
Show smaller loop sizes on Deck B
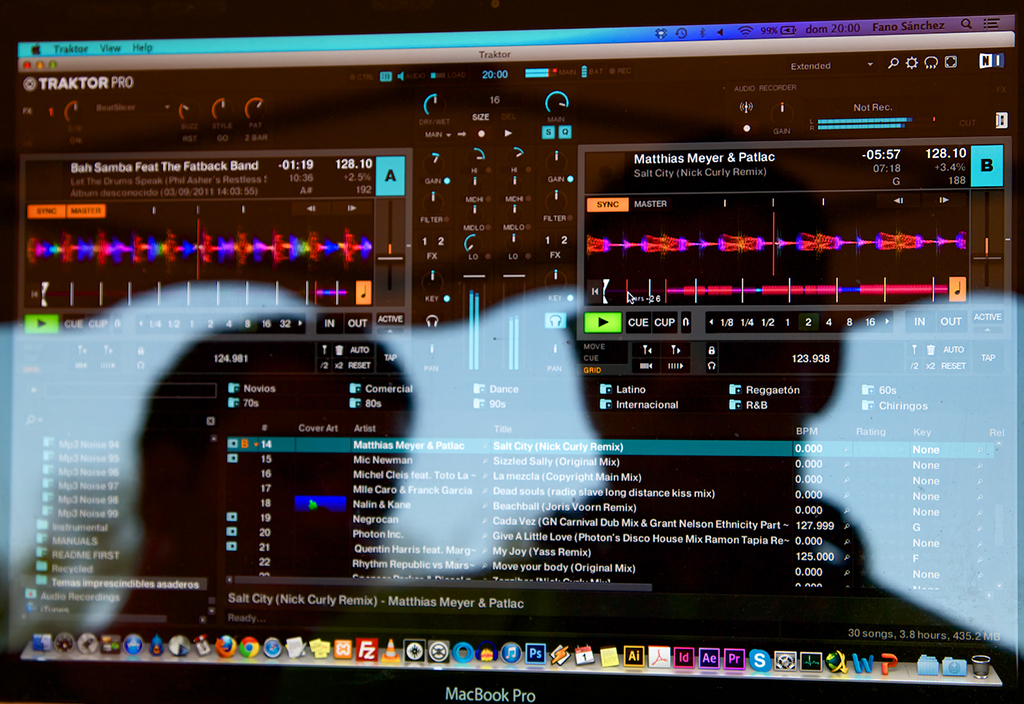click(711, 322)
